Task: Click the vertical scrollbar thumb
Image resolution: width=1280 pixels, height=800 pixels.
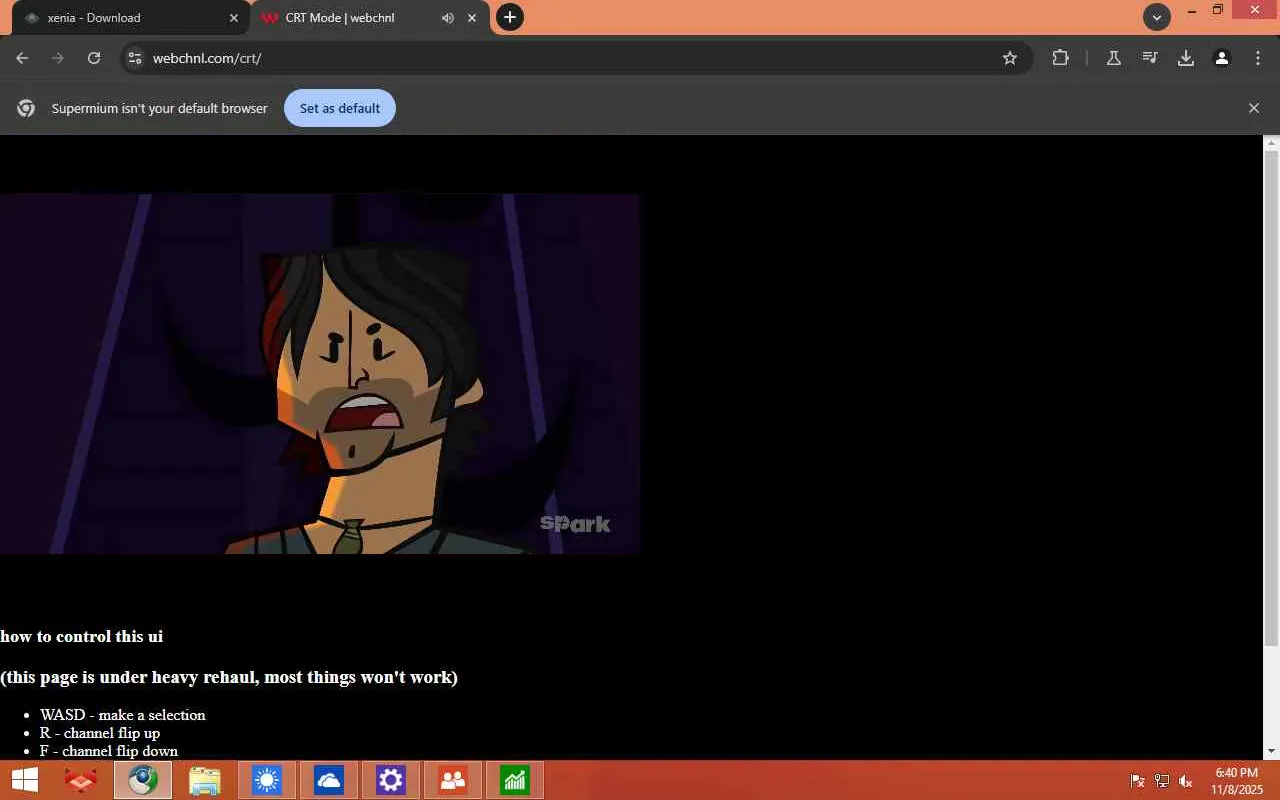Action: (1272, 398)
